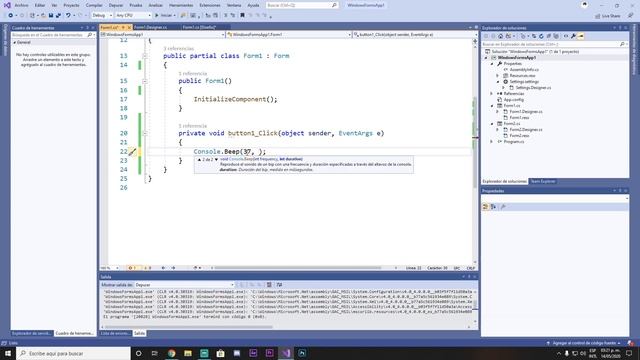Search in Explorador de soluciones box
Image resolution: width=640 pixels, height=360 pixels.
[554, 44]
